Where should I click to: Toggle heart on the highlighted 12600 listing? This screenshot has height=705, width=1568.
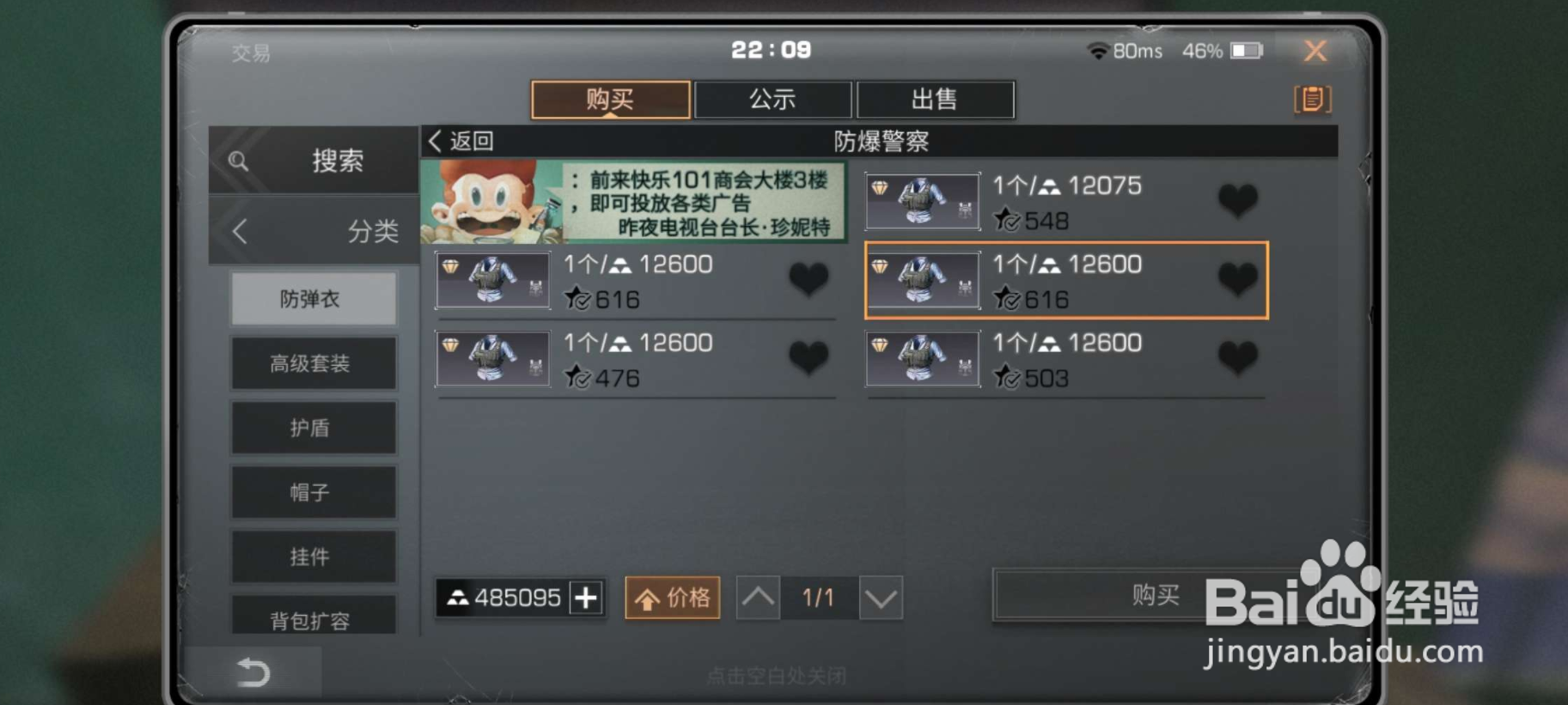[1238, 279]
